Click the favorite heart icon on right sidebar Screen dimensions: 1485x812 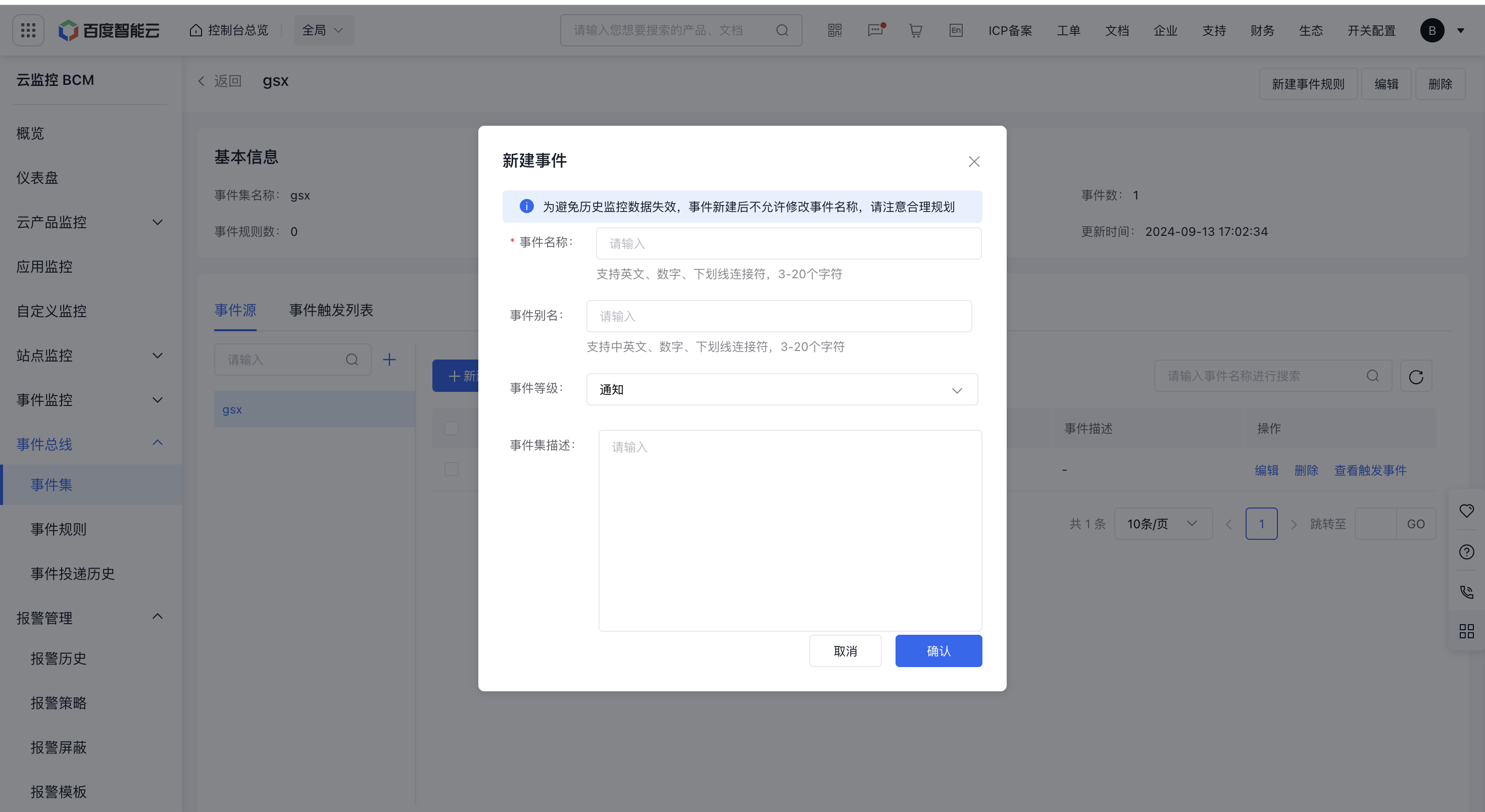coord(1466,510)
